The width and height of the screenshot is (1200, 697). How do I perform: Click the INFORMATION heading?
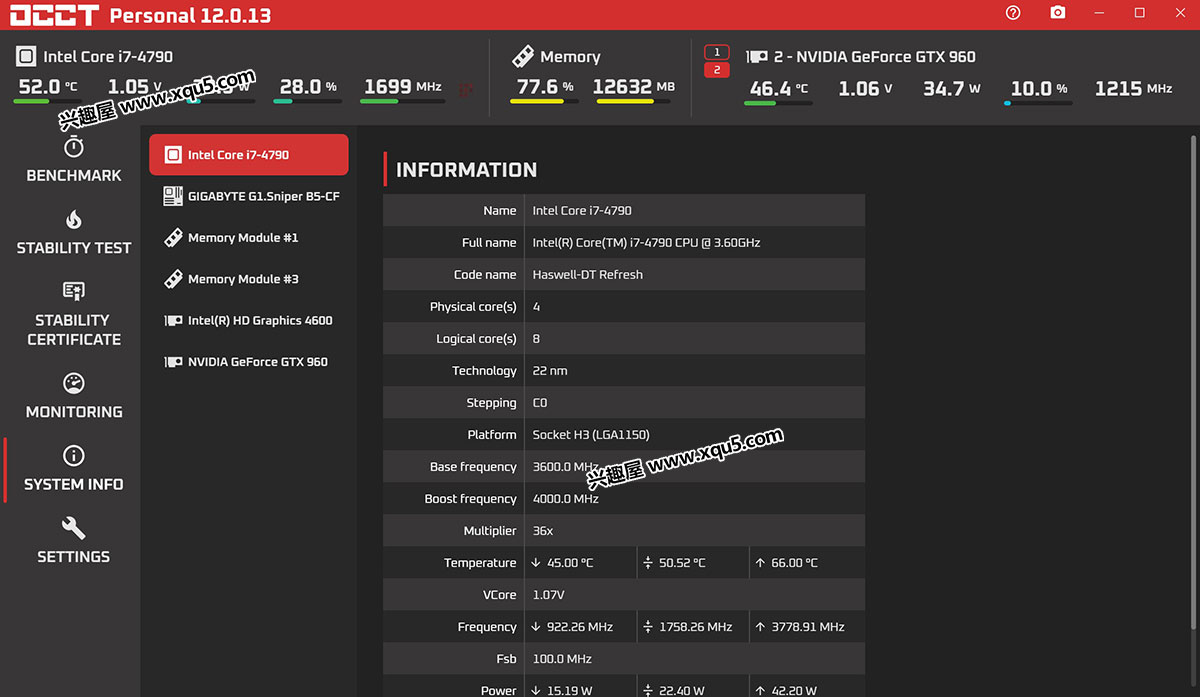(466, 170)
